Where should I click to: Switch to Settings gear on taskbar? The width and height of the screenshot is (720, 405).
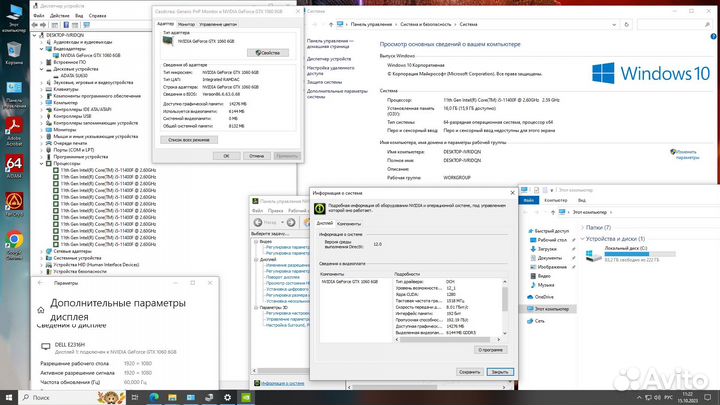point(227,397)
